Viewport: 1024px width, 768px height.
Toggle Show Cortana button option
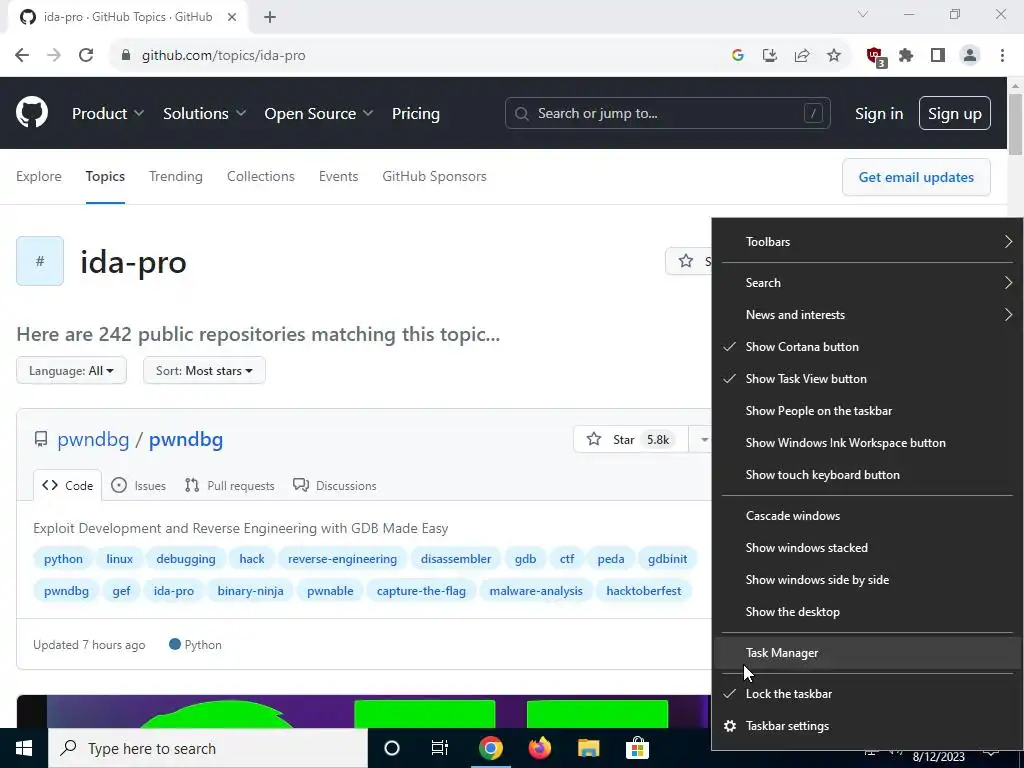[867, 347]
